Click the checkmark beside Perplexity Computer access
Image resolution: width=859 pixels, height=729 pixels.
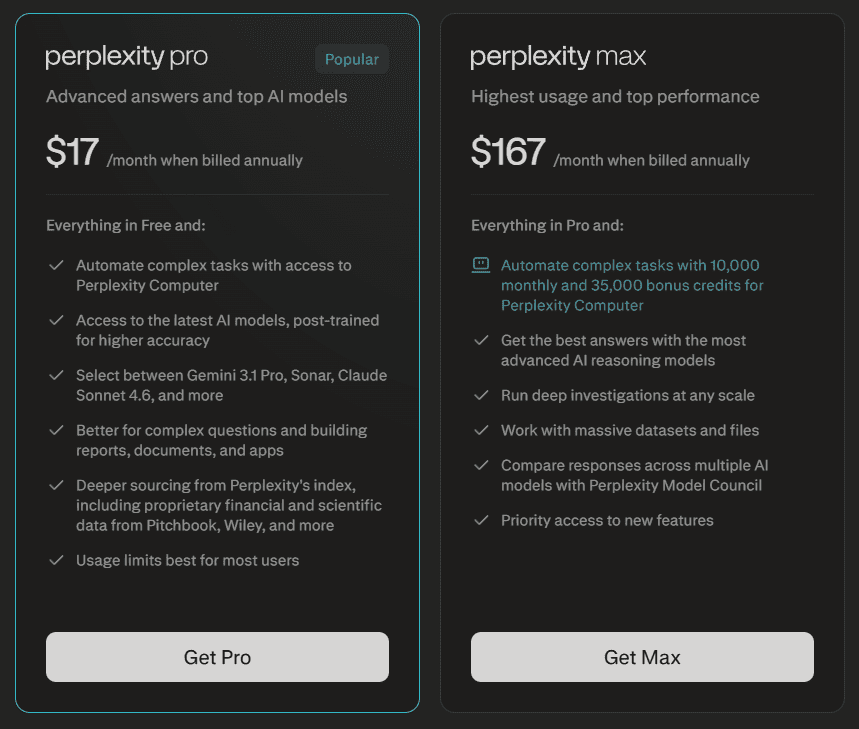pos(57,266)
